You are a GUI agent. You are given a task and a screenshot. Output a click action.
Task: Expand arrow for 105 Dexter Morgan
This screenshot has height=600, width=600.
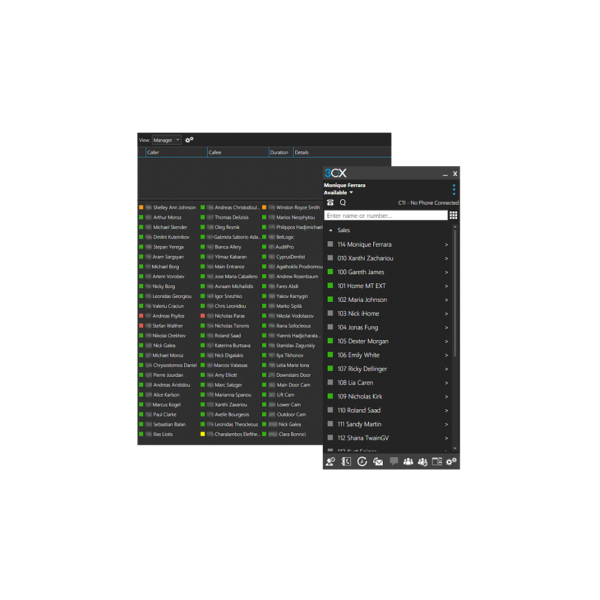click(446, 341)
